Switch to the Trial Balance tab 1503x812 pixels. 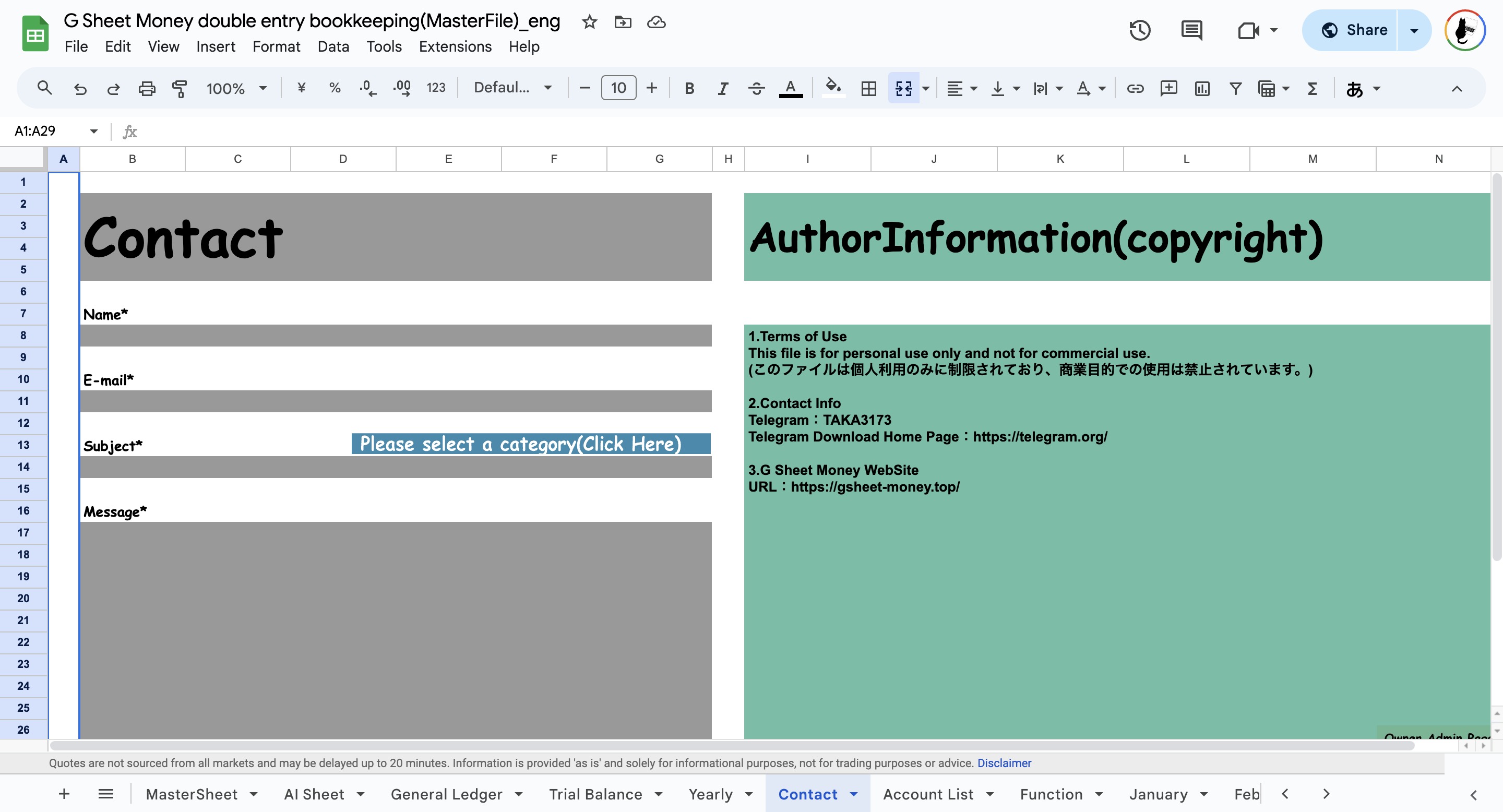595,794
